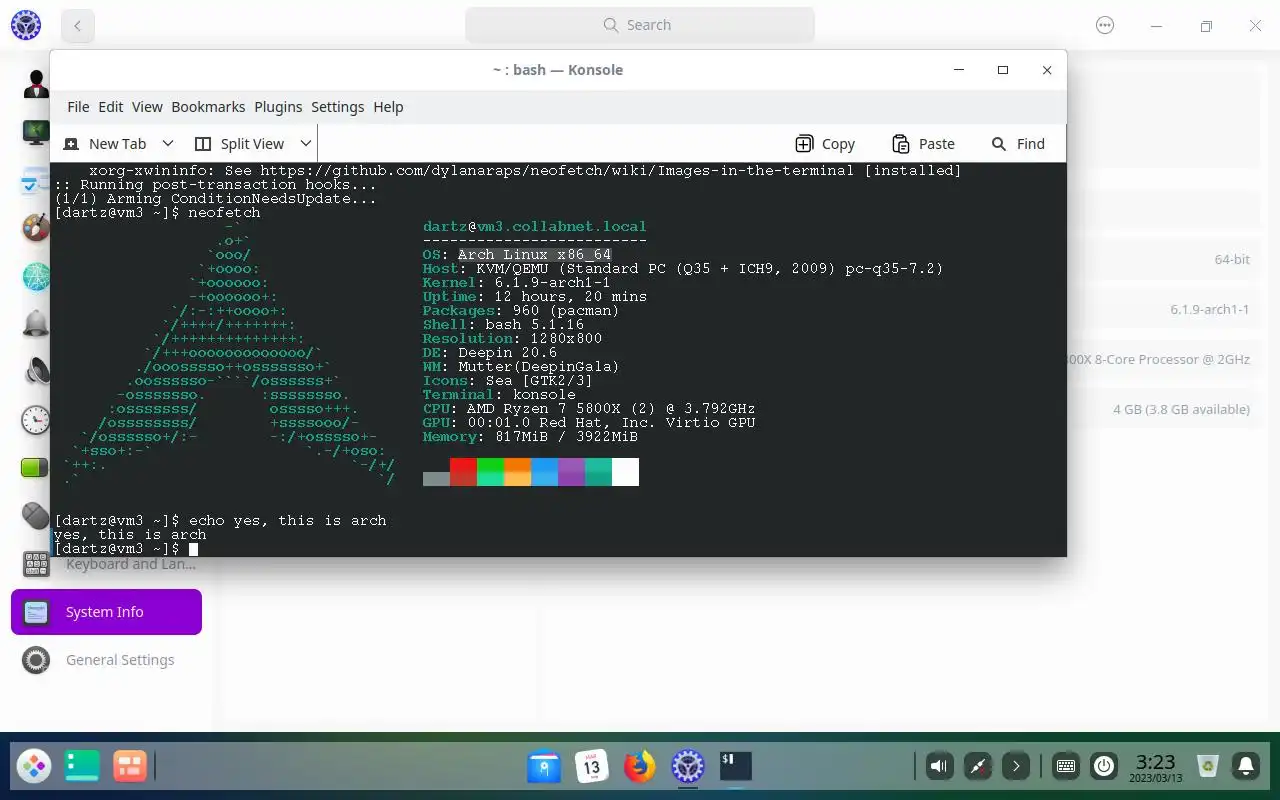Image resolution: width=1280 pixels, height=800 pixels.
Task: Open the Settings menu in Konsole
Action: point(338,107)
